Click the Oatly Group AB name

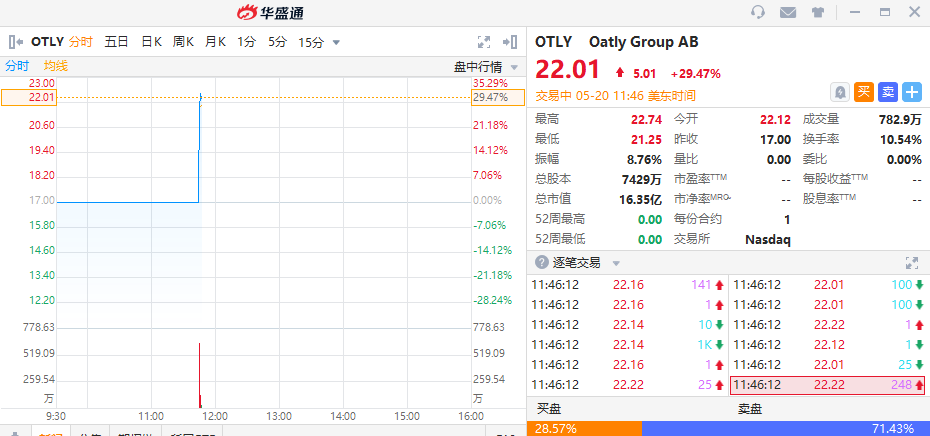tap(644, 42)
